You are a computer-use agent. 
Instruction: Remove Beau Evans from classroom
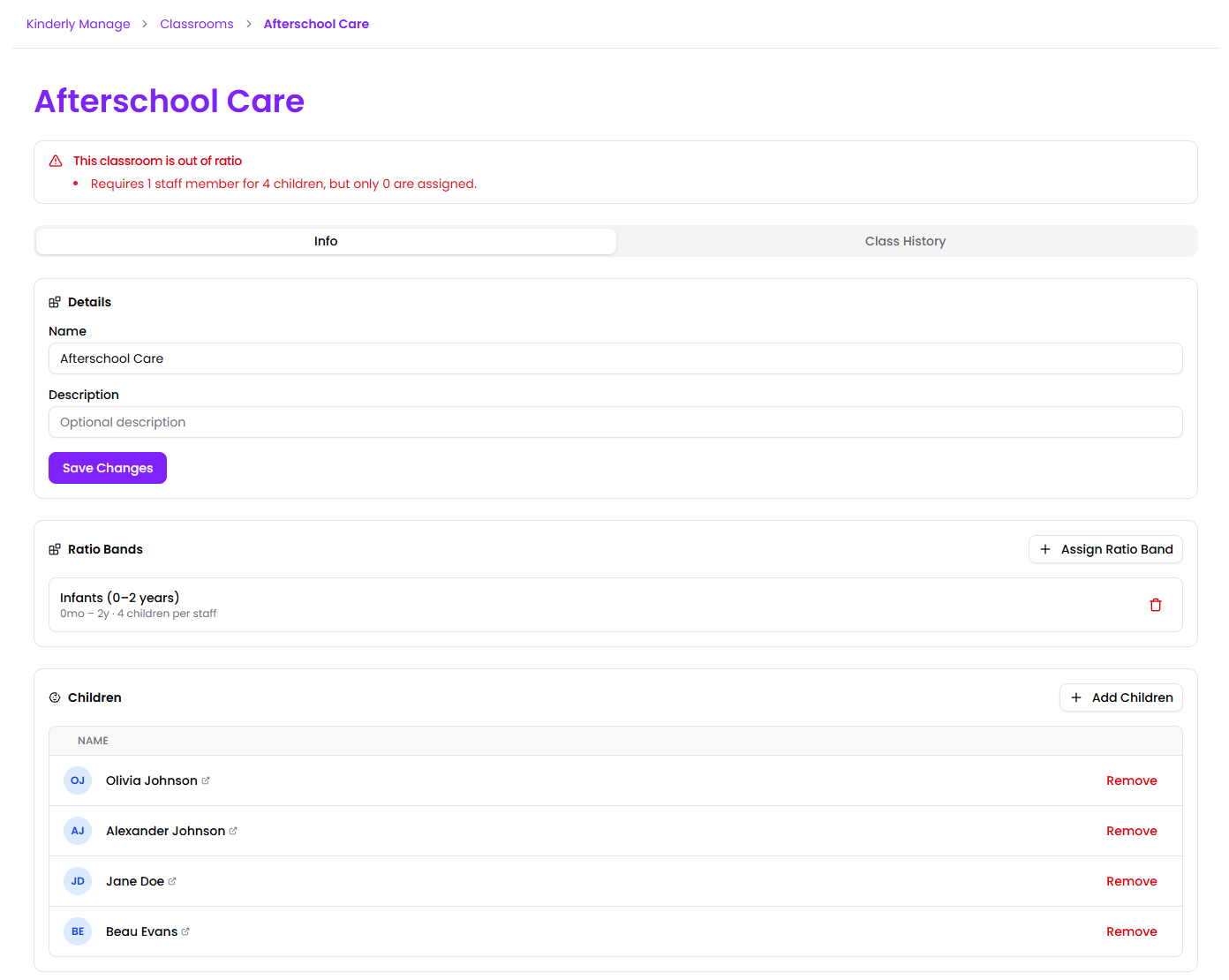coord(1132,931)
